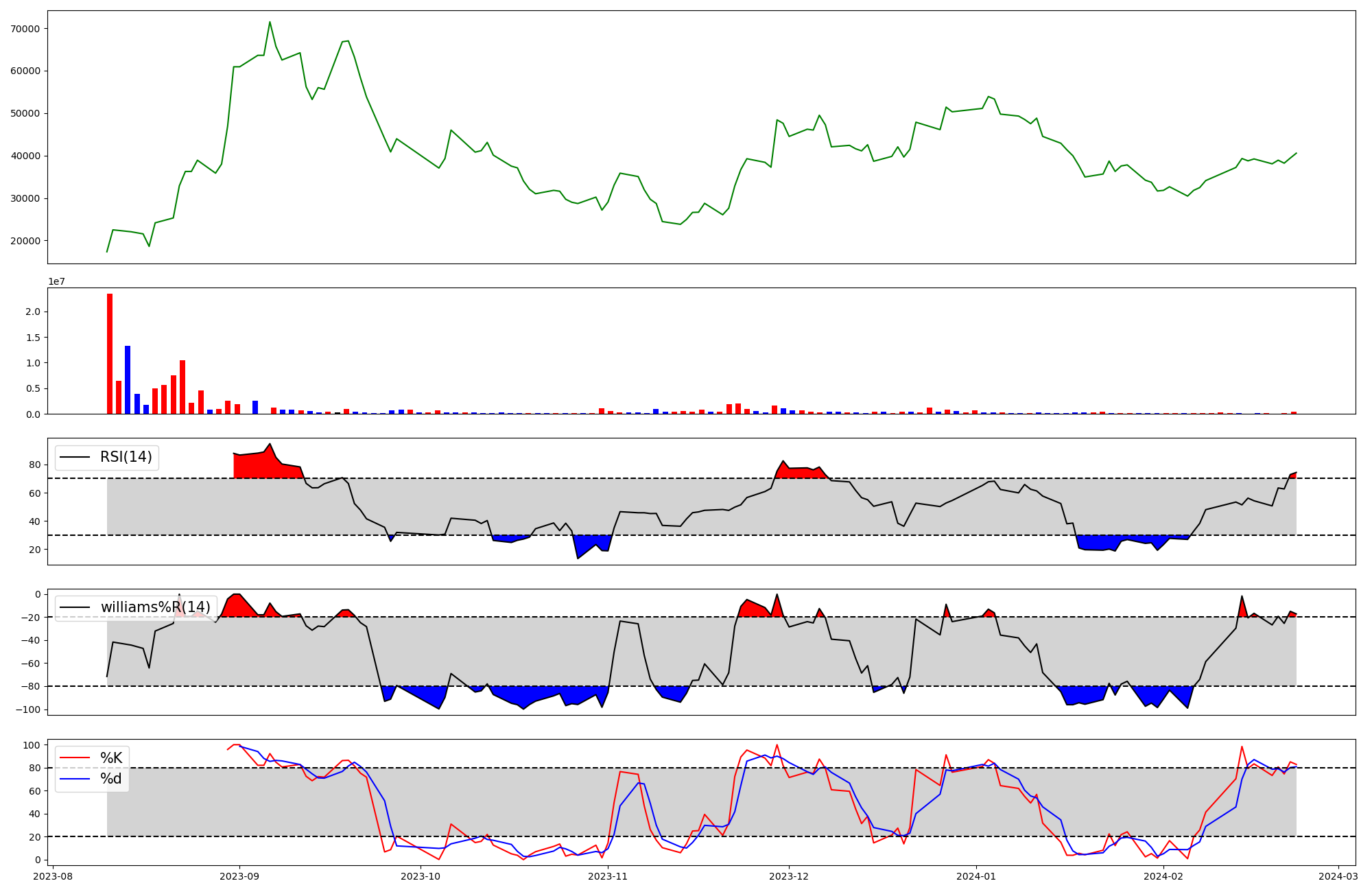Click the RSI(14) legend label
This screenshot has height=892, width=1372.
click(126, 457)
